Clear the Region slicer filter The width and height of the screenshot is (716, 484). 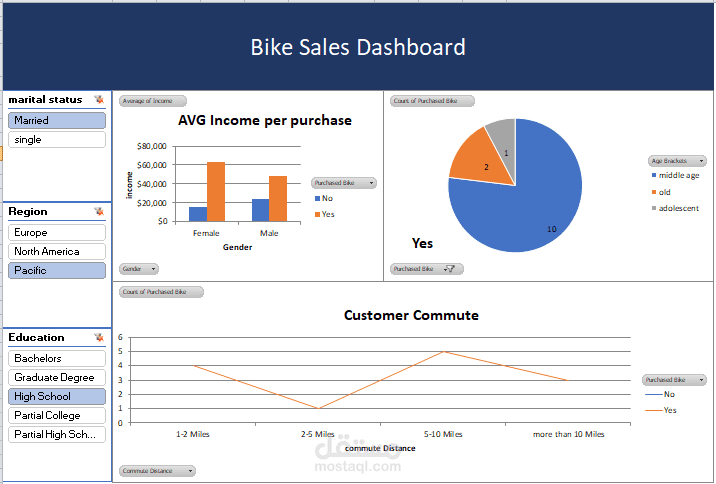click(x=98, y=212)
